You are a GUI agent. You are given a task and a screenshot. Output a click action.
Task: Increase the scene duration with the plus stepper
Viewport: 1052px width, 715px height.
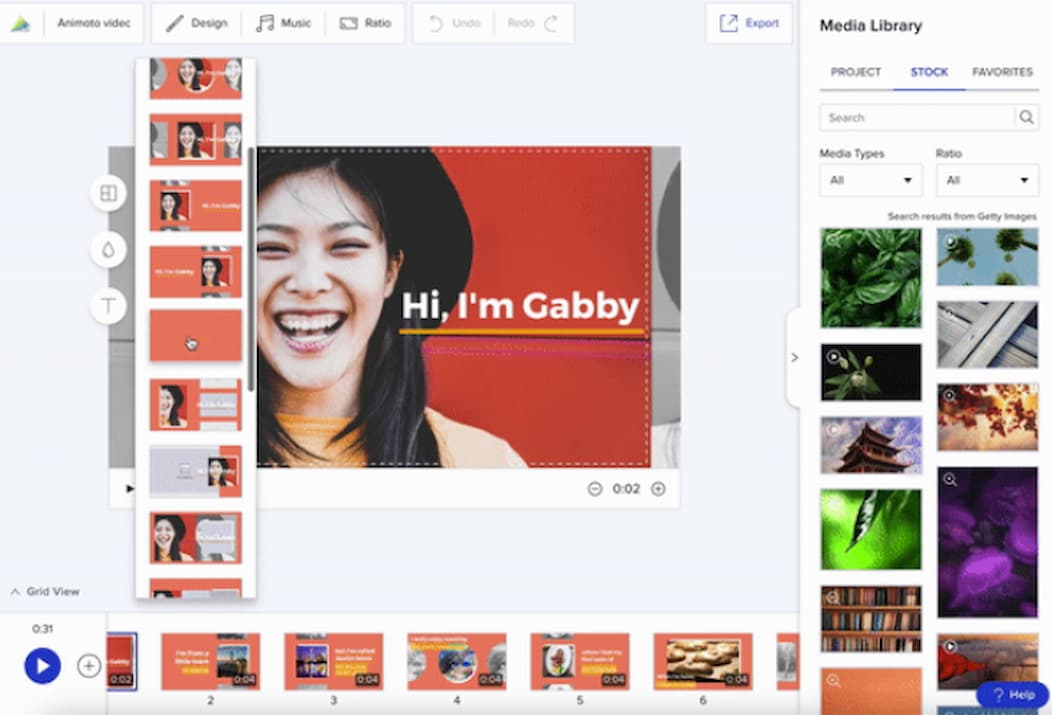pyautogui.click(x=657, y=489)
